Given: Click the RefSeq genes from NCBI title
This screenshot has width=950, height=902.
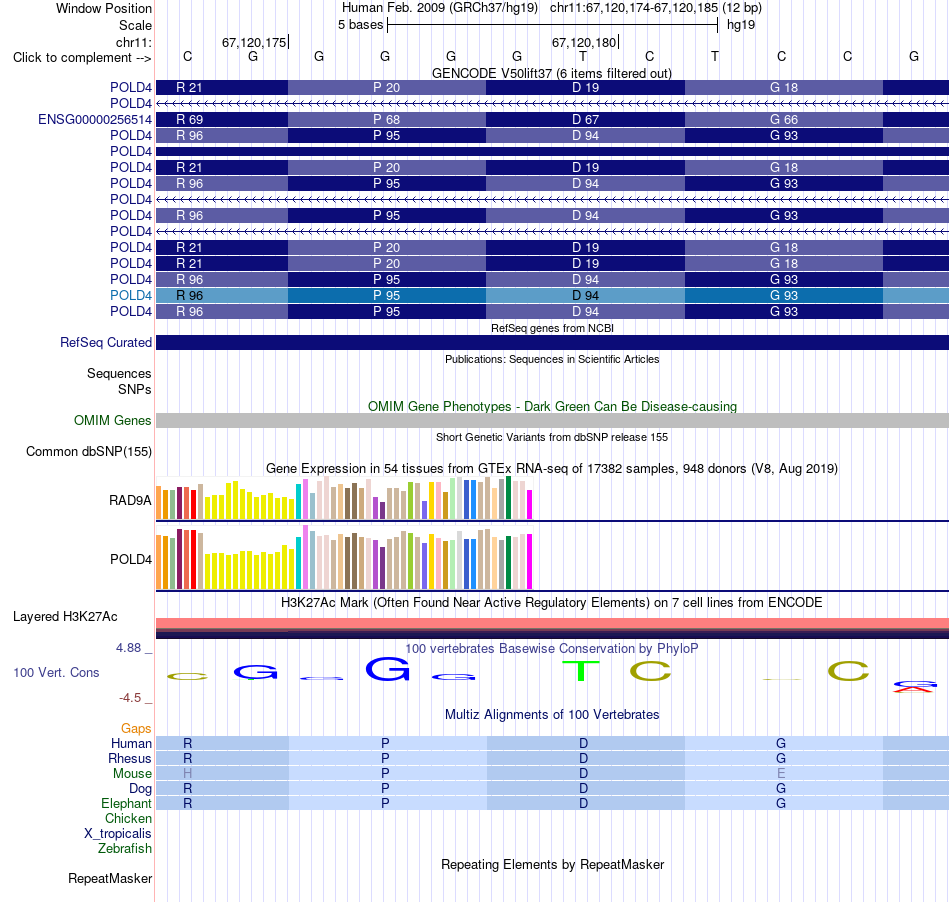Looking at the screenshot, I should [x=552, y=328].
